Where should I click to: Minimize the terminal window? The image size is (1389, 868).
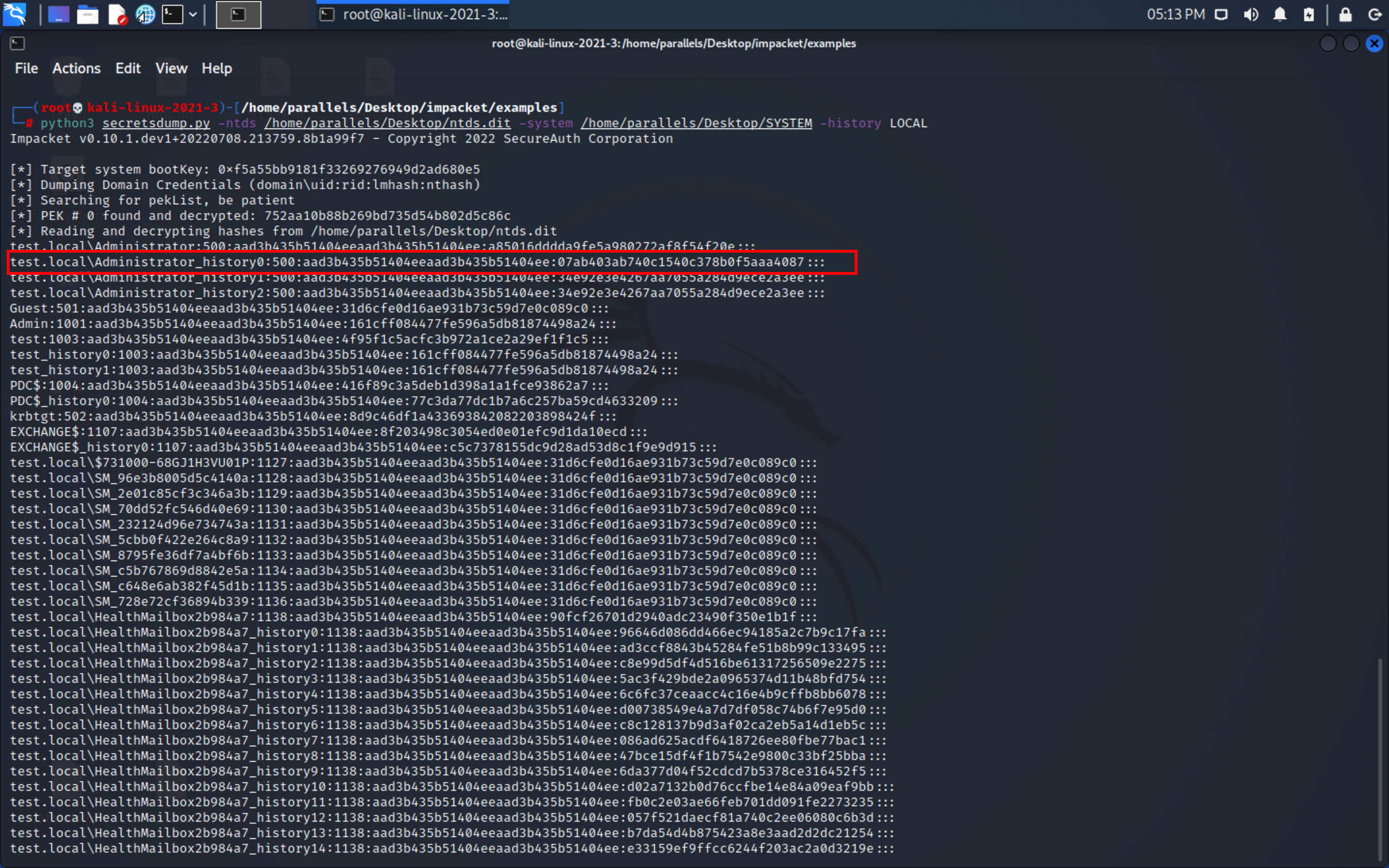[1328, 43]
